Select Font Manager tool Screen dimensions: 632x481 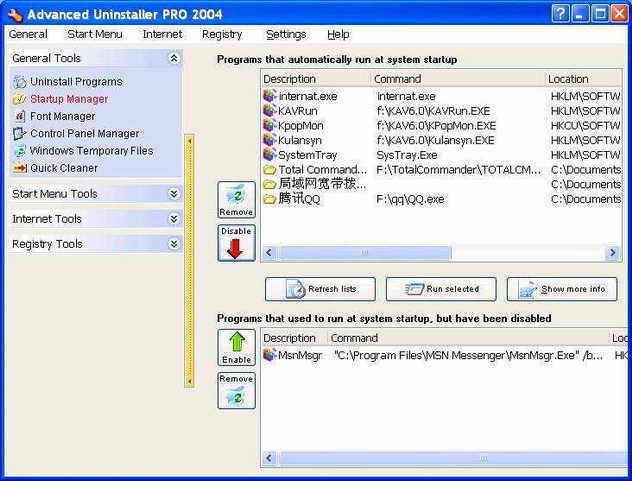coord(62,116)
